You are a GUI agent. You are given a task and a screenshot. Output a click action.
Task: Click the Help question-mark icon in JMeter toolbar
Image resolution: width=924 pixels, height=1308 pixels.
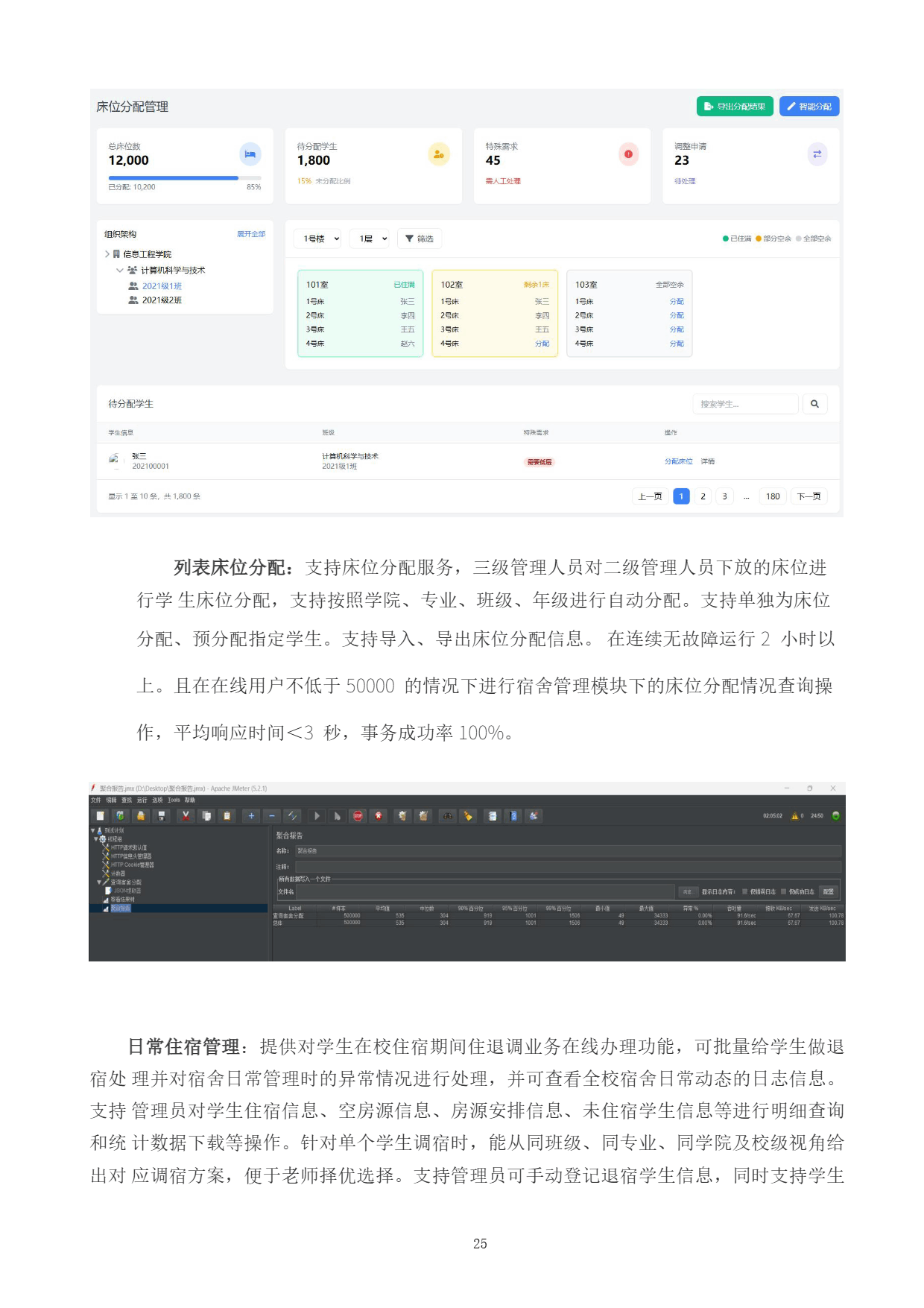click(x=513, y=815)
